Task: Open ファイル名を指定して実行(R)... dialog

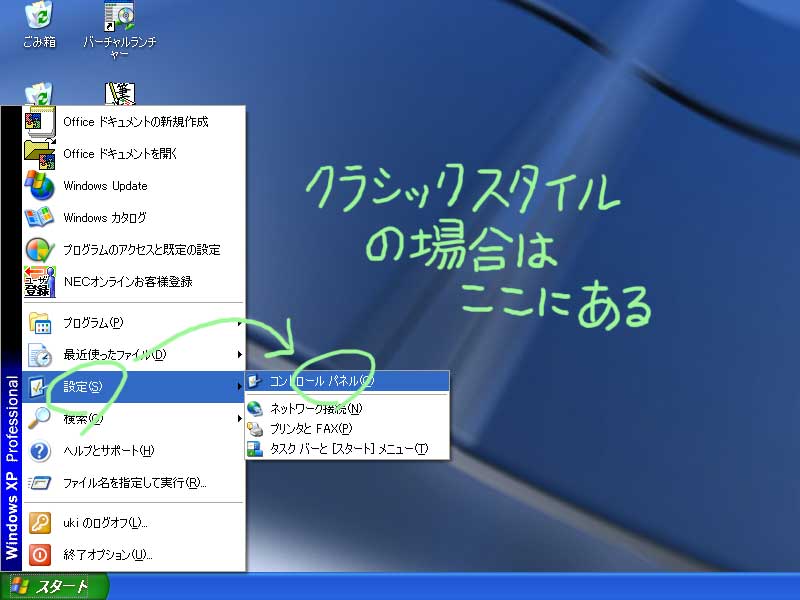Action: point(134,483)
